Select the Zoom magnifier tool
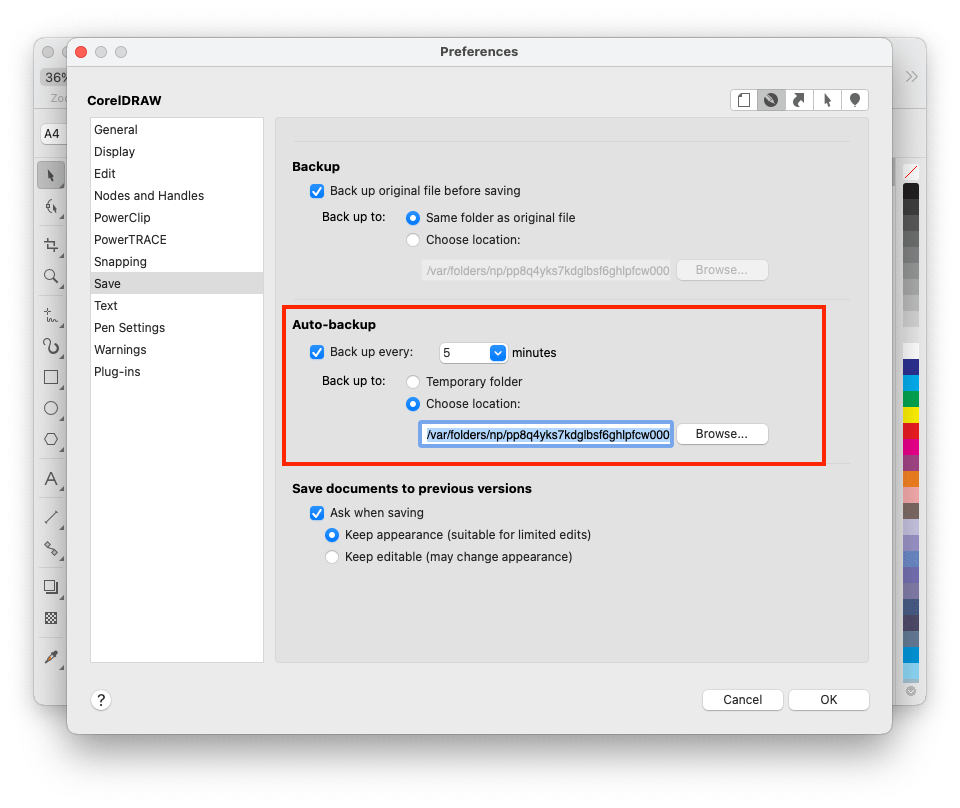This screenshot has width=960, height=808. click(51, 276)
